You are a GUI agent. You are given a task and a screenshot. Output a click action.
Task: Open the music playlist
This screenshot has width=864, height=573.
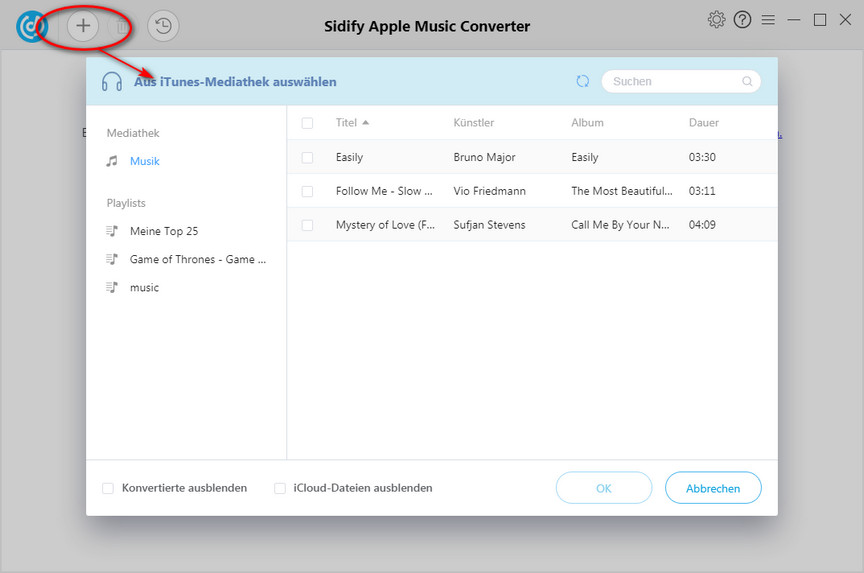click(144, 287)
